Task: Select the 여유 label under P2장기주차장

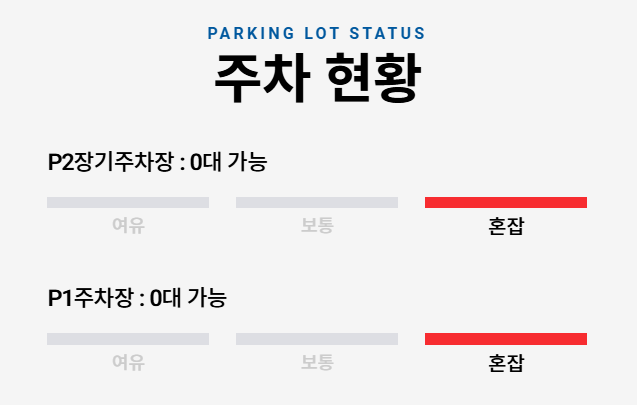Action: pyautogui.click(x=128, y=226)
